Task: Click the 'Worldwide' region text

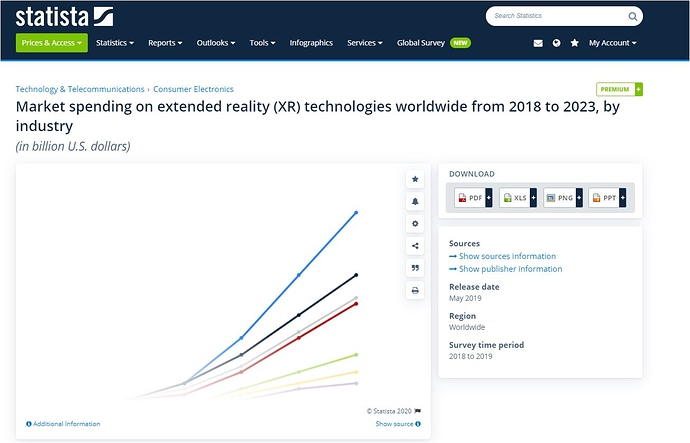Action: point(467,327)
